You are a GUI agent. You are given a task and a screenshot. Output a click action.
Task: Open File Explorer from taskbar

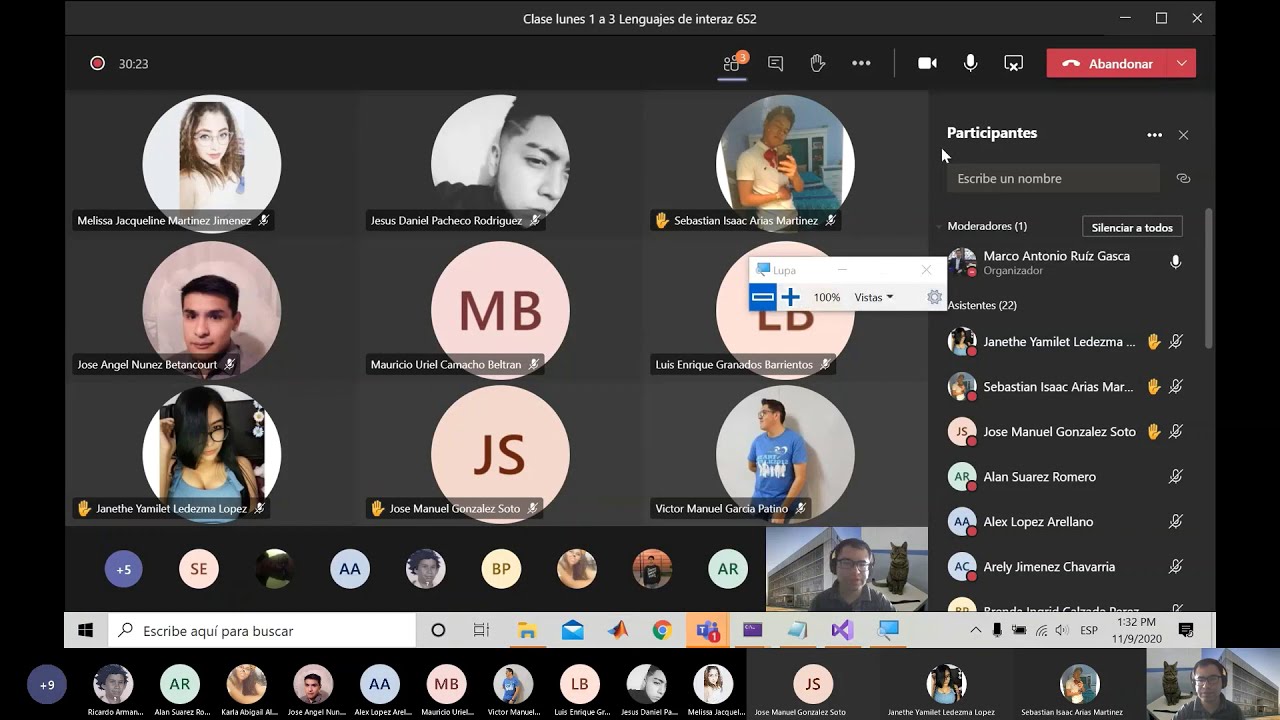pos(527,630)
